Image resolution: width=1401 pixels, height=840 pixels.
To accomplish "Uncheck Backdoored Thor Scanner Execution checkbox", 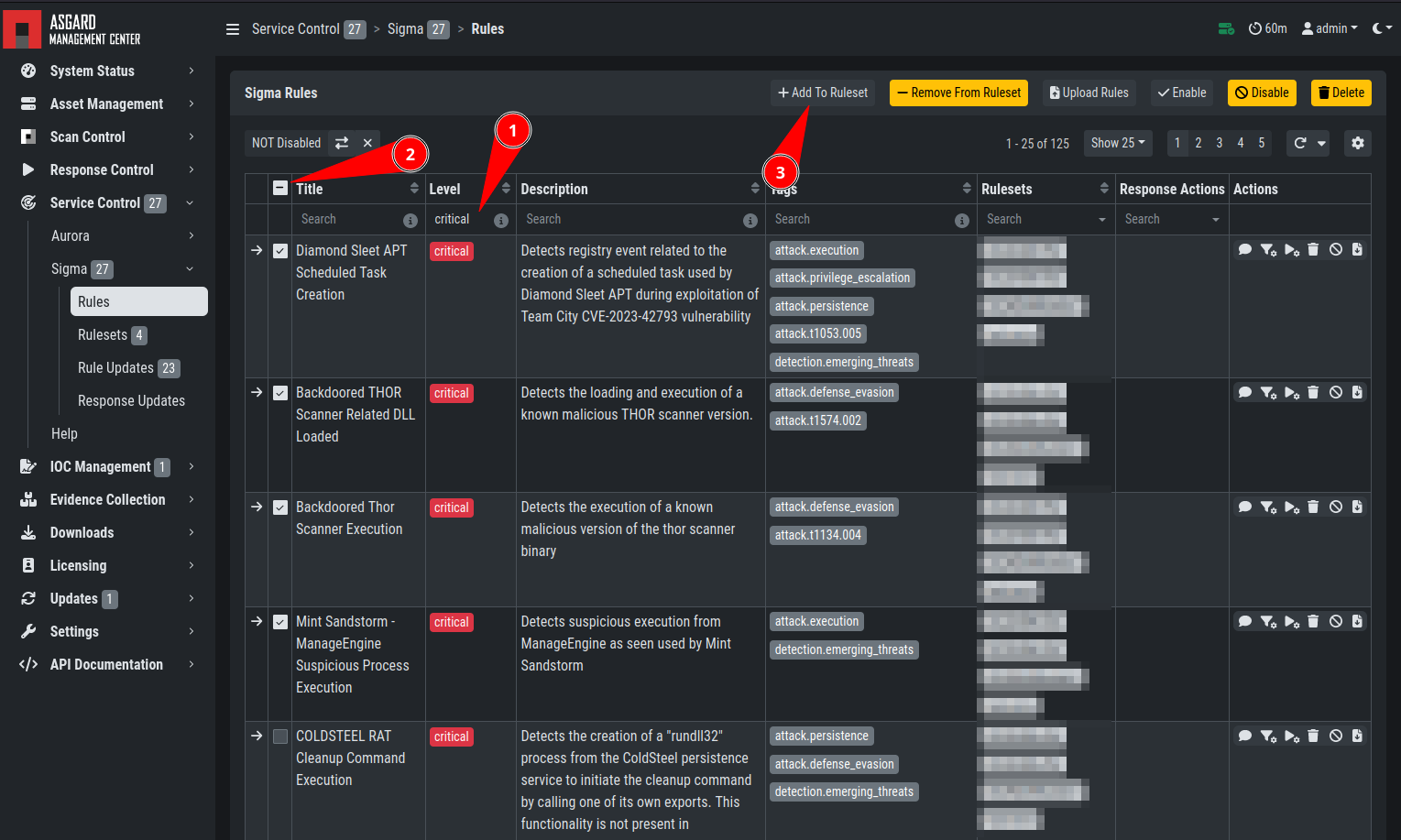I will (280, 507).
